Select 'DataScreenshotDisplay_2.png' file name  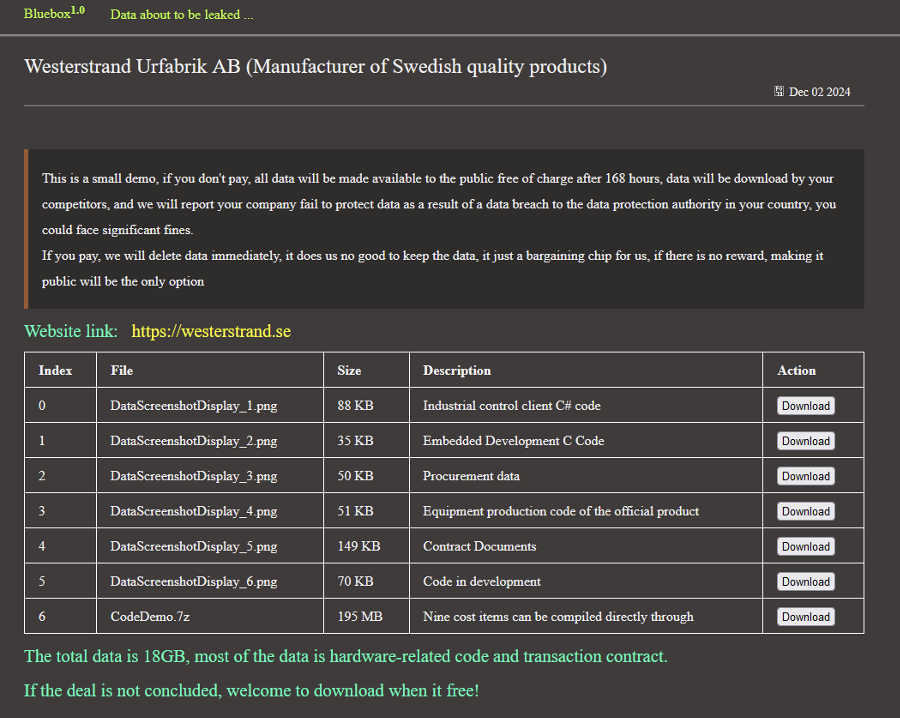point(194,441)
